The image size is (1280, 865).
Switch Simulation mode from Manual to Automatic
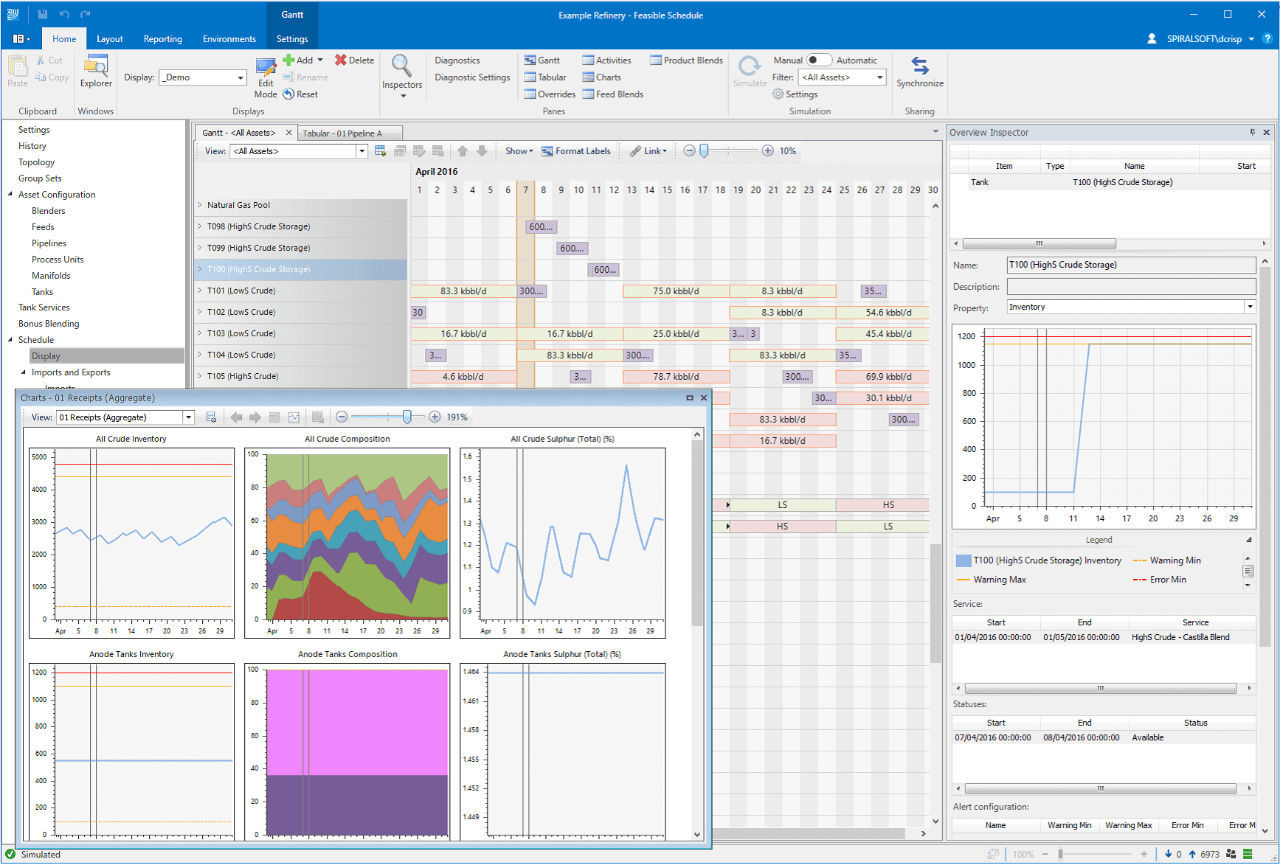coord(820,60)
